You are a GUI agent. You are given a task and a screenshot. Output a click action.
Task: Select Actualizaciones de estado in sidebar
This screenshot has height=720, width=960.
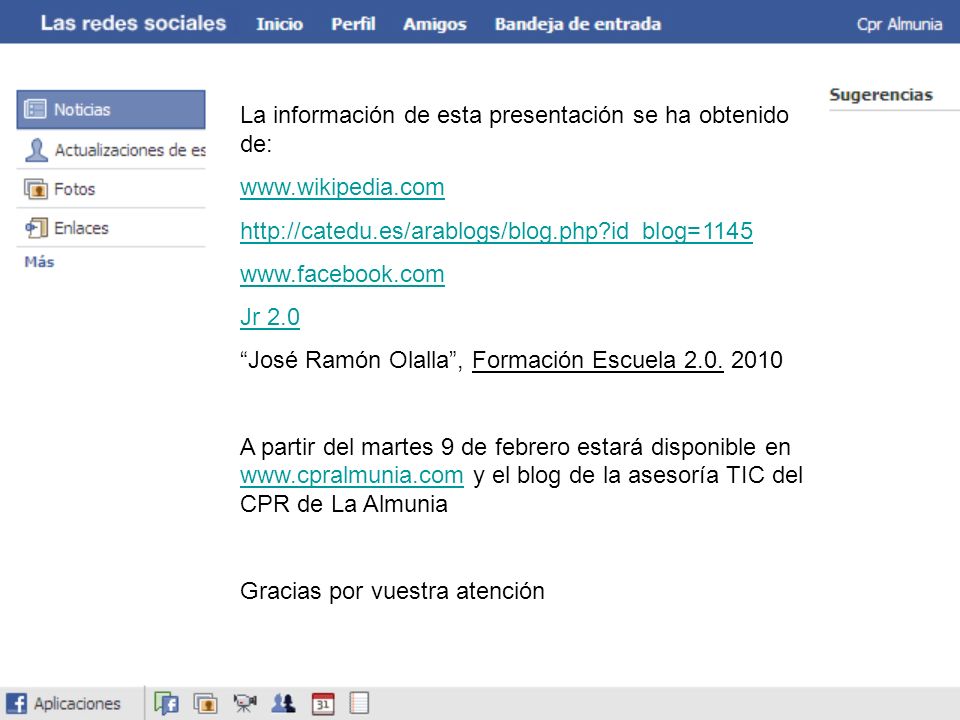coord(111,149)
